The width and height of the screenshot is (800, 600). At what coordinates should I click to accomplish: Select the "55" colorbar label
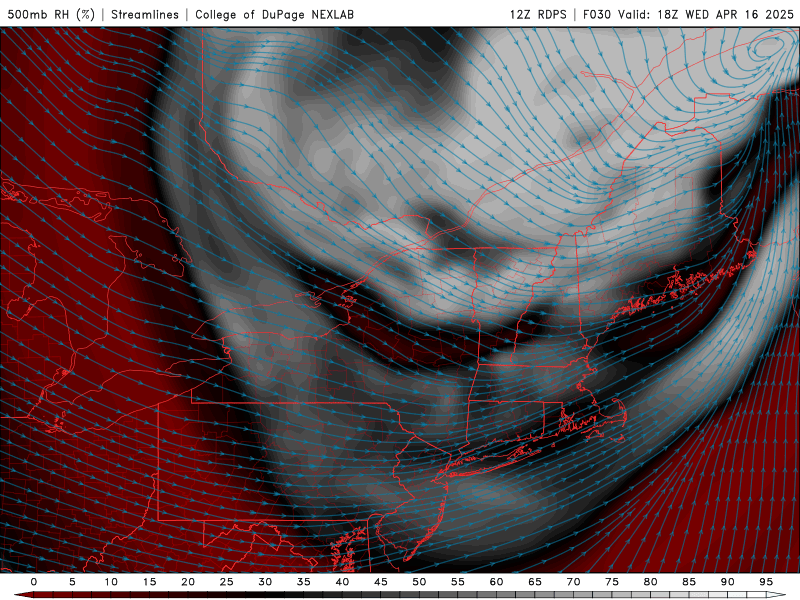tap(458, 582)
